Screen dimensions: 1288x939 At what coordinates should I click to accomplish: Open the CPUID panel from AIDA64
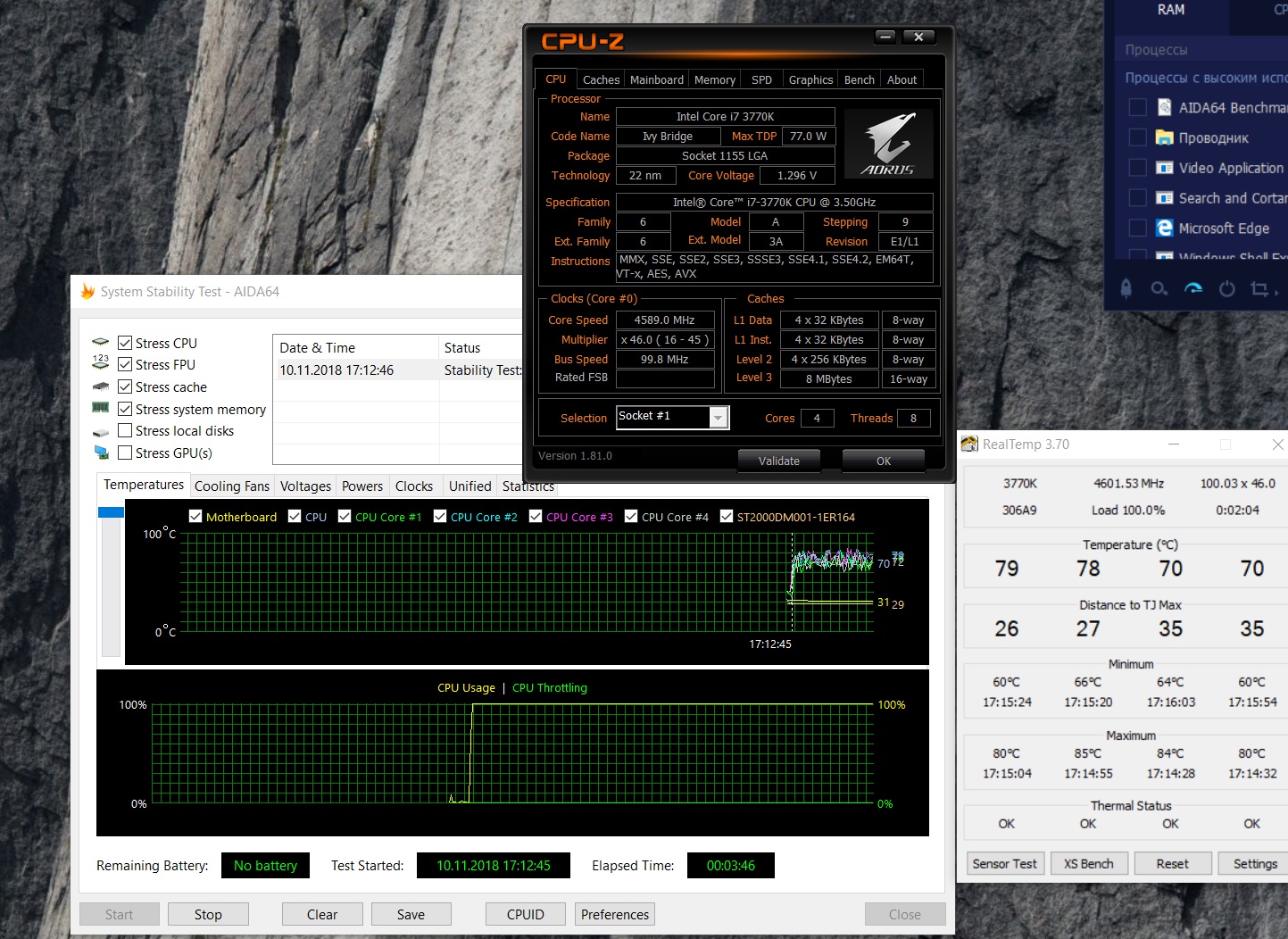pos(526,914)
